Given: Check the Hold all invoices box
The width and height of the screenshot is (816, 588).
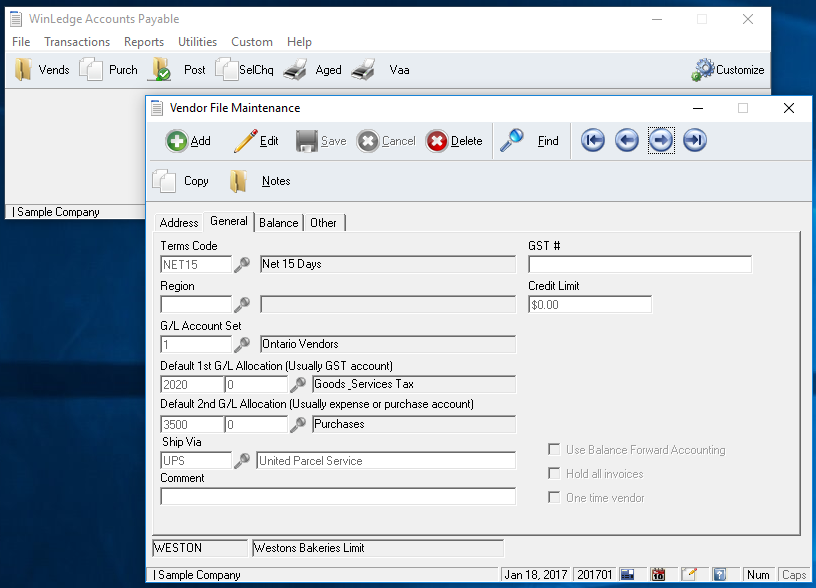Looking at the screenshot, I should pyautogui.click(x=555, y=474).
